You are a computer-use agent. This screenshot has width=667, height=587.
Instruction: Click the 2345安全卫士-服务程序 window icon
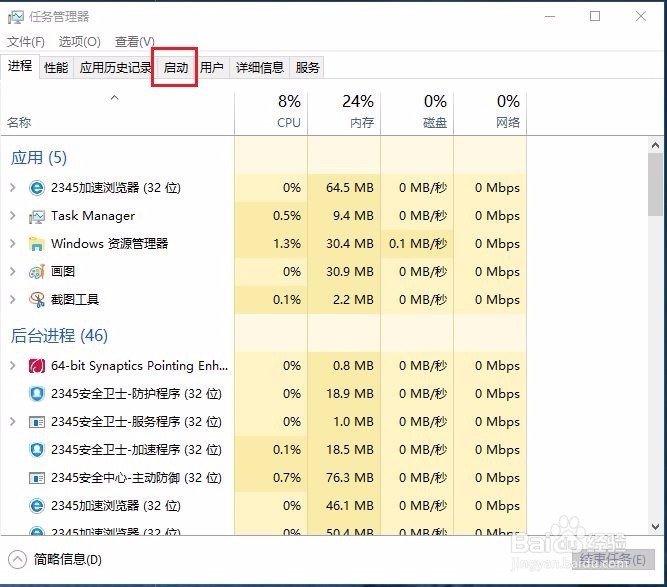(37, 422)
